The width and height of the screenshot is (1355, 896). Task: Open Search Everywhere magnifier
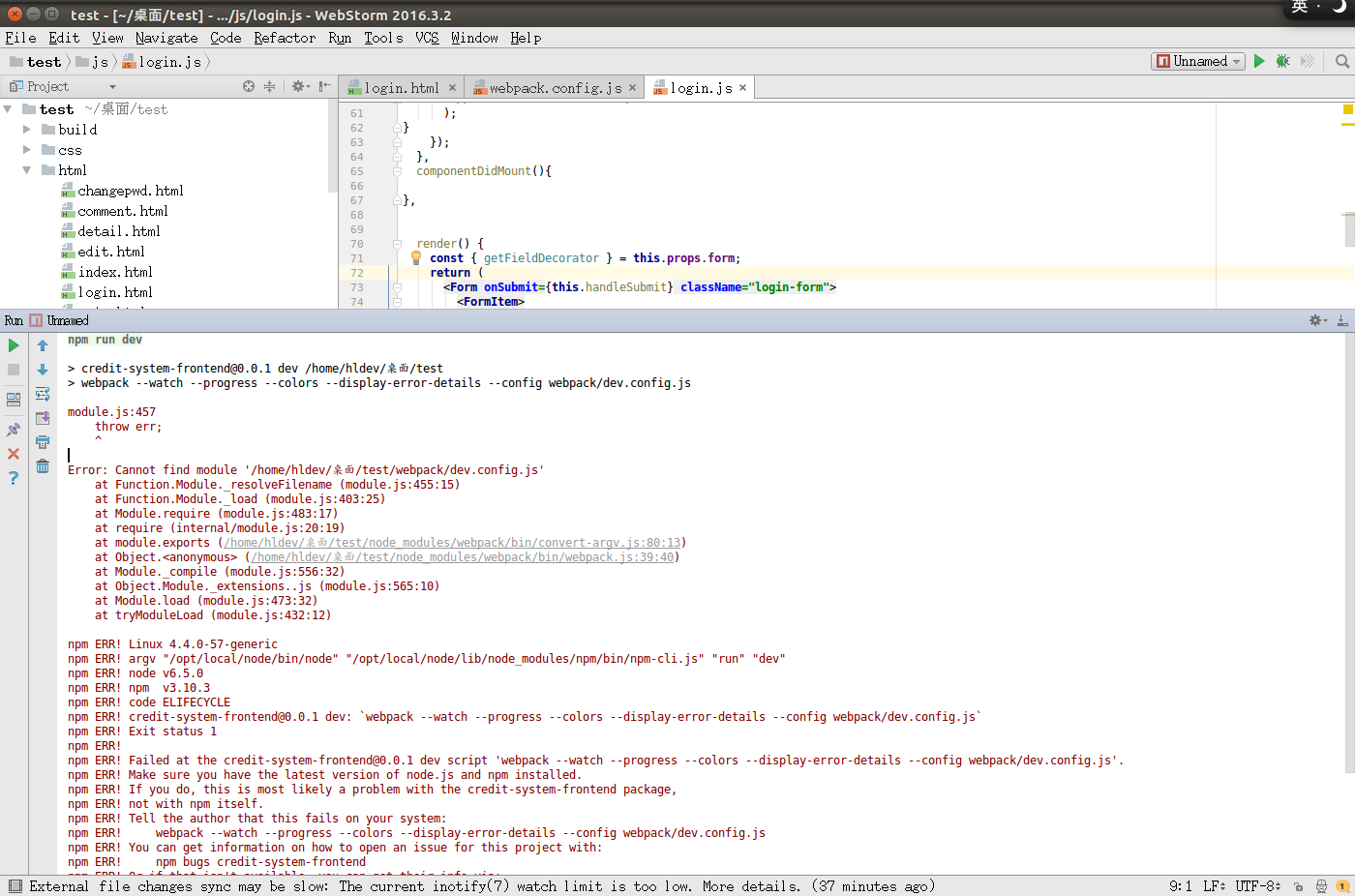coord(1342,61)
